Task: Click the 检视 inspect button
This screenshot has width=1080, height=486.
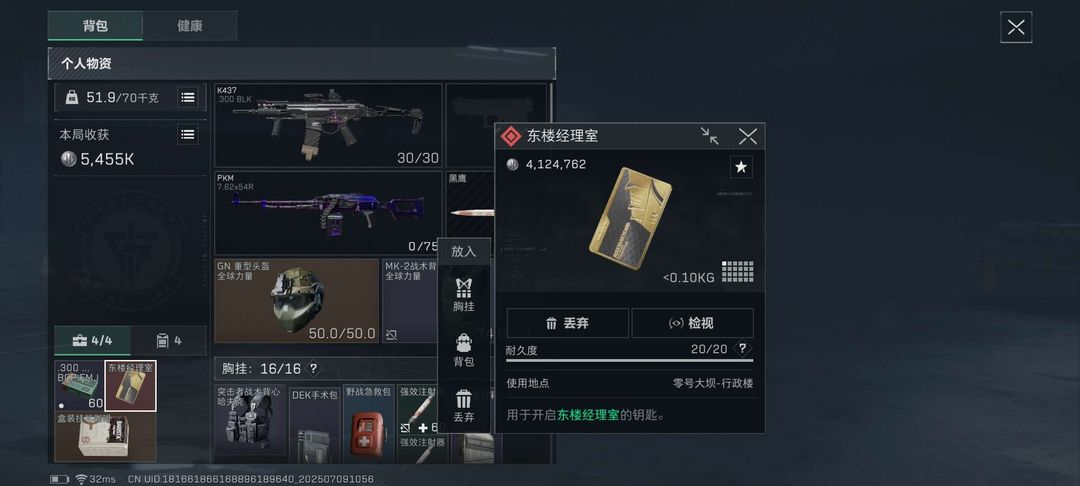Action: click(692, 323)
